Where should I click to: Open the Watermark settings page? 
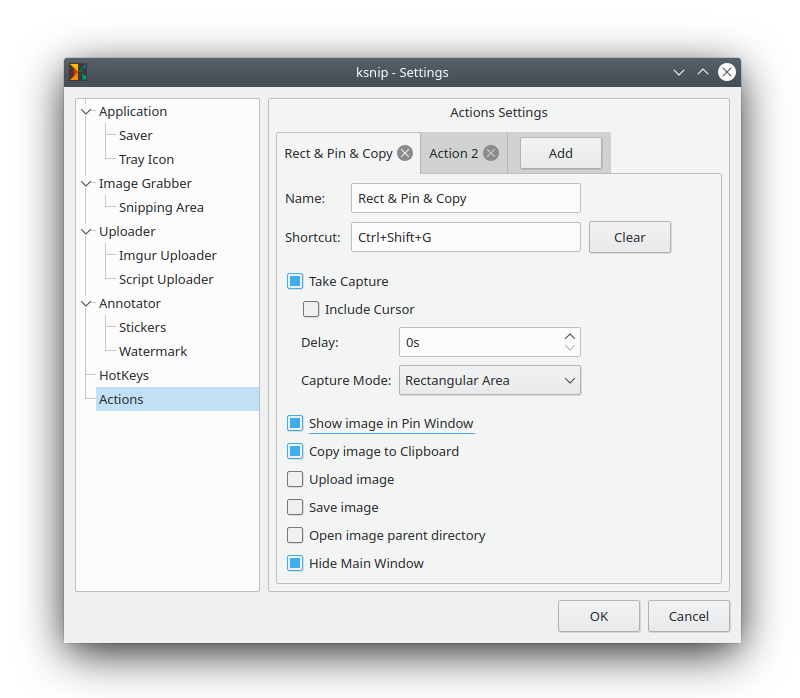click(153, 351)
